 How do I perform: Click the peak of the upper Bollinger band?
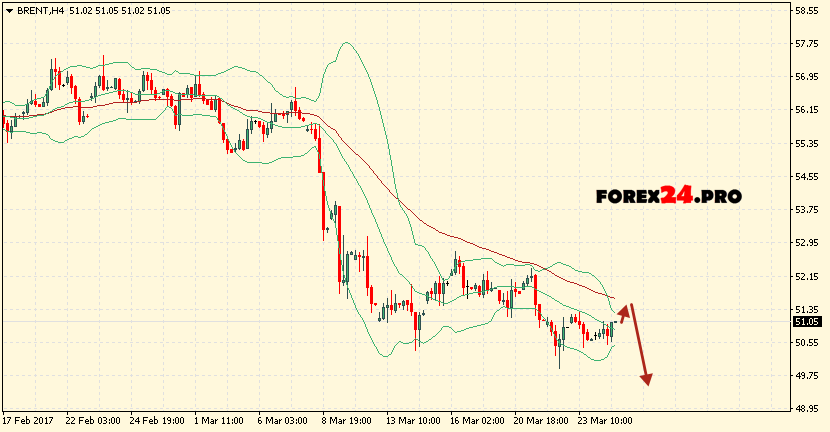(x=347, y=44)
